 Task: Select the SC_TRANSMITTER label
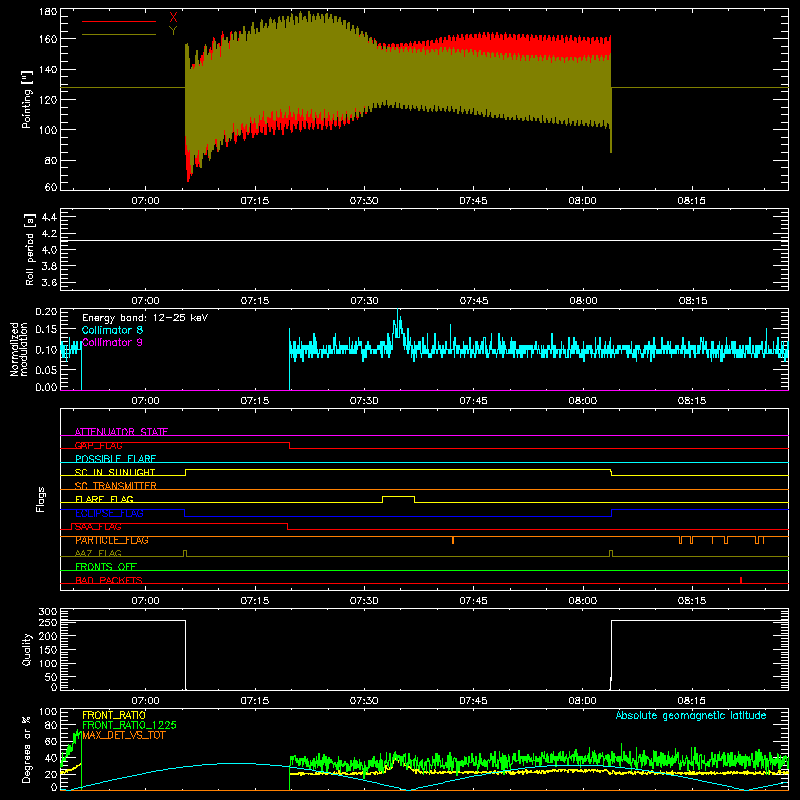(116, 486)
